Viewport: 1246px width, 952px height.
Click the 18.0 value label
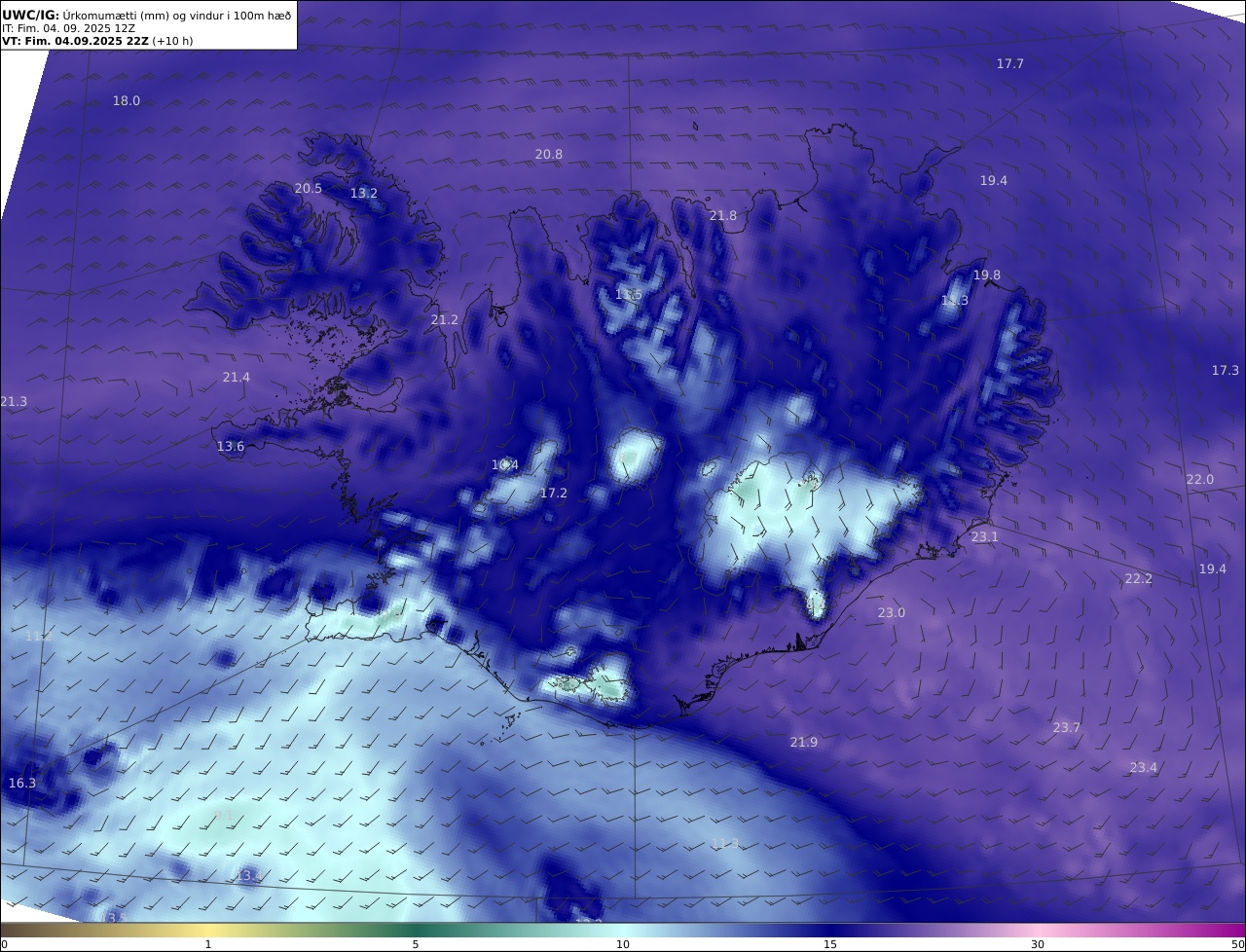127,100
